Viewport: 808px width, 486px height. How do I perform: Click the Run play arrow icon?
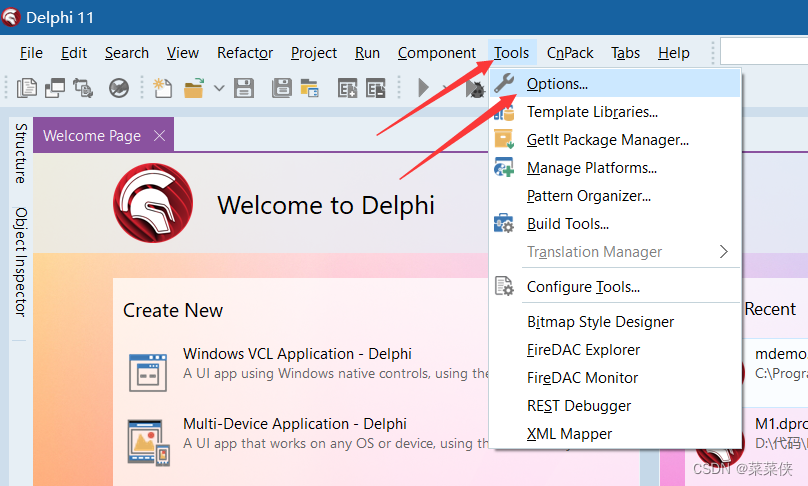tap(423, 88)
